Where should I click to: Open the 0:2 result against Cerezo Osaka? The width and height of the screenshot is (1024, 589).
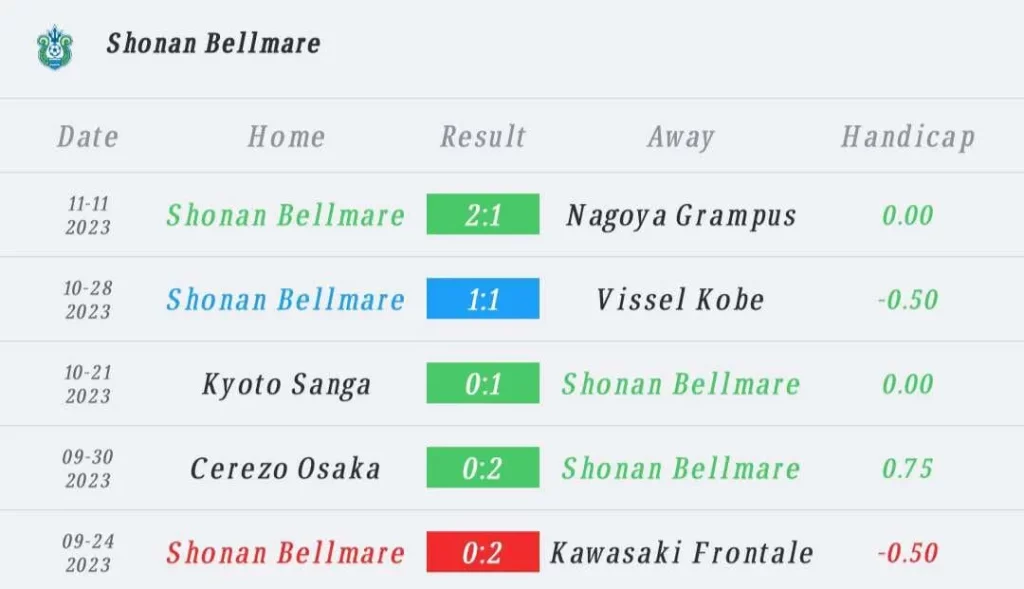click(483, 467)
